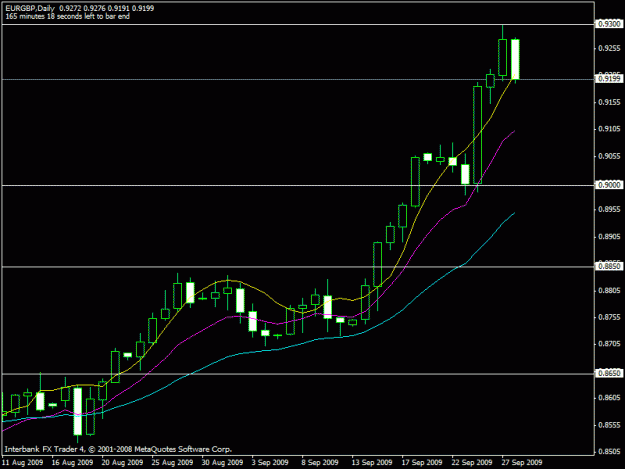The image size is (625, 469).
Task: Click the 30 Aug 2009 date label
Action: [222, 463]
